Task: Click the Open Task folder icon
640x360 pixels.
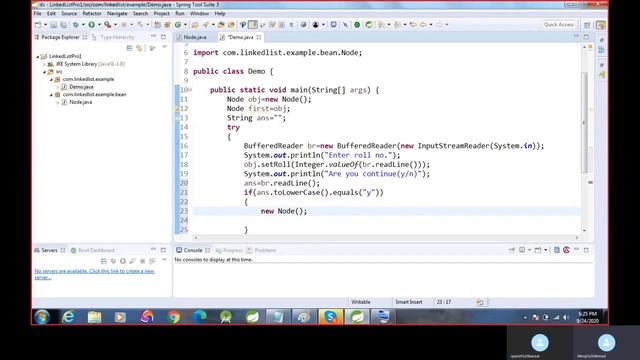Action: tap(221, 25)
